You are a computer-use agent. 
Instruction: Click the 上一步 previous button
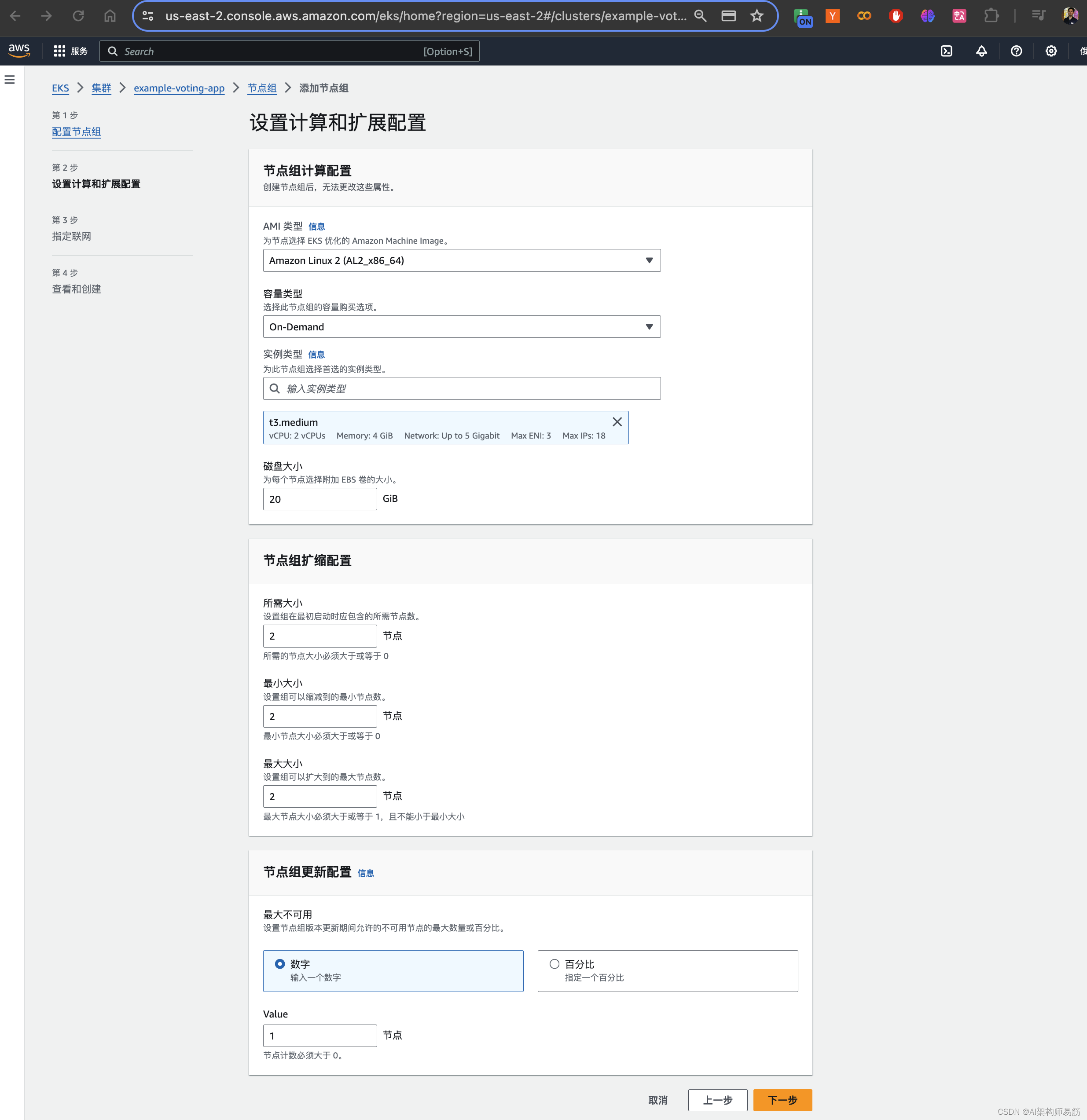point(718,1100)
